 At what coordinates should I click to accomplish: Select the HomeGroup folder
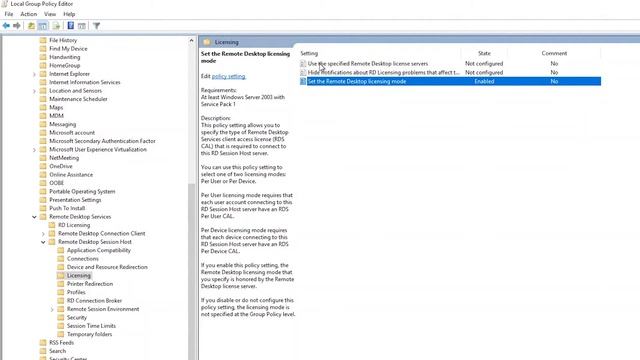64,65
